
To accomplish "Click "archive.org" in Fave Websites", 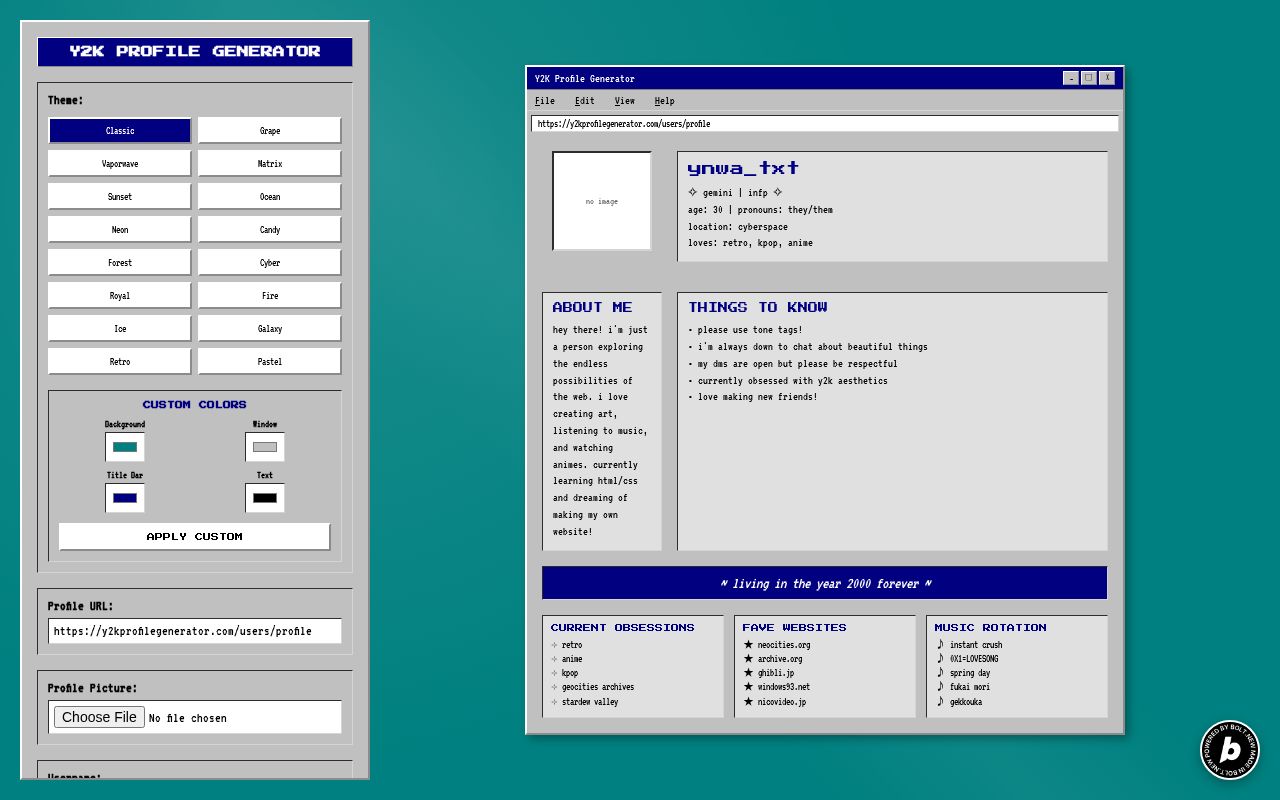I will [x=780, y=659].
